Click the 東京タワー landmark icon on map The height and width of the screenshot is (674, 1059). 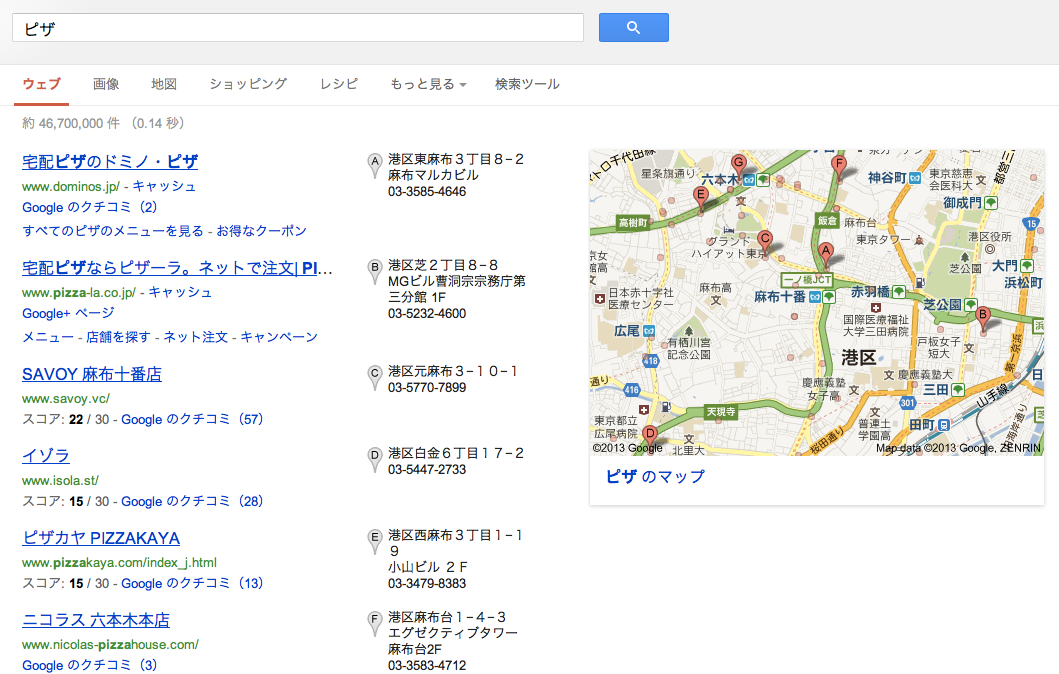pyautogui.click(x=919, y=240)
